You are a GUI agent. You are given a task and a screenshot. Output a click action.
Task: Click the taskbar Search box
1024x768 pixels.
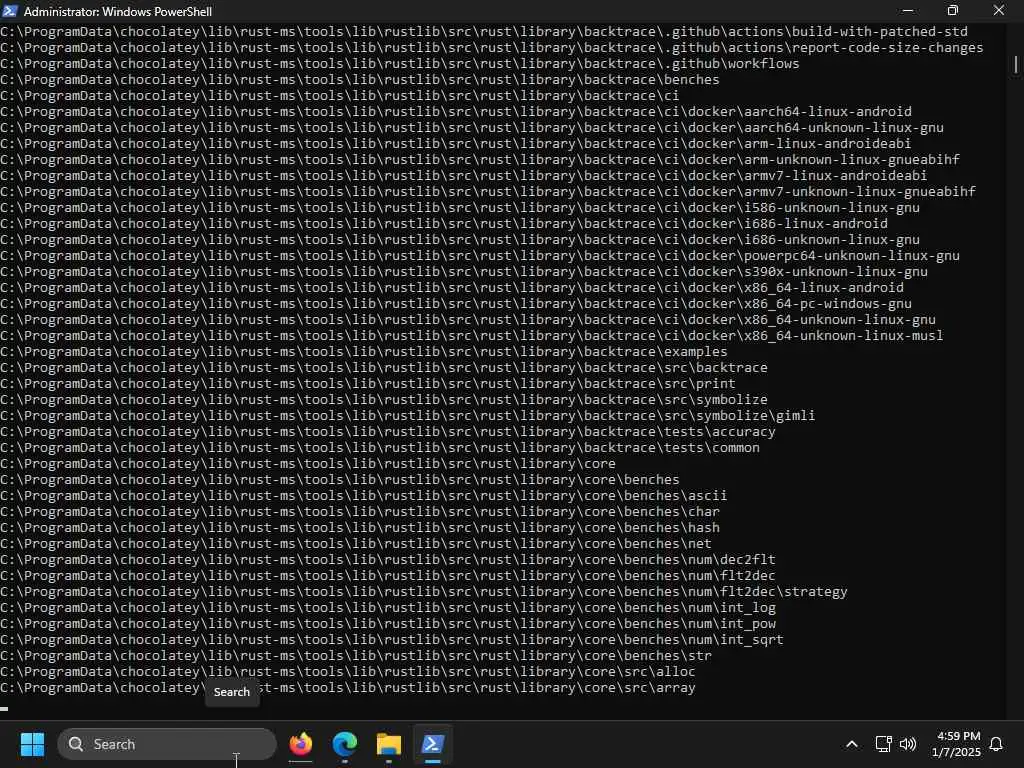coord(167,744)
